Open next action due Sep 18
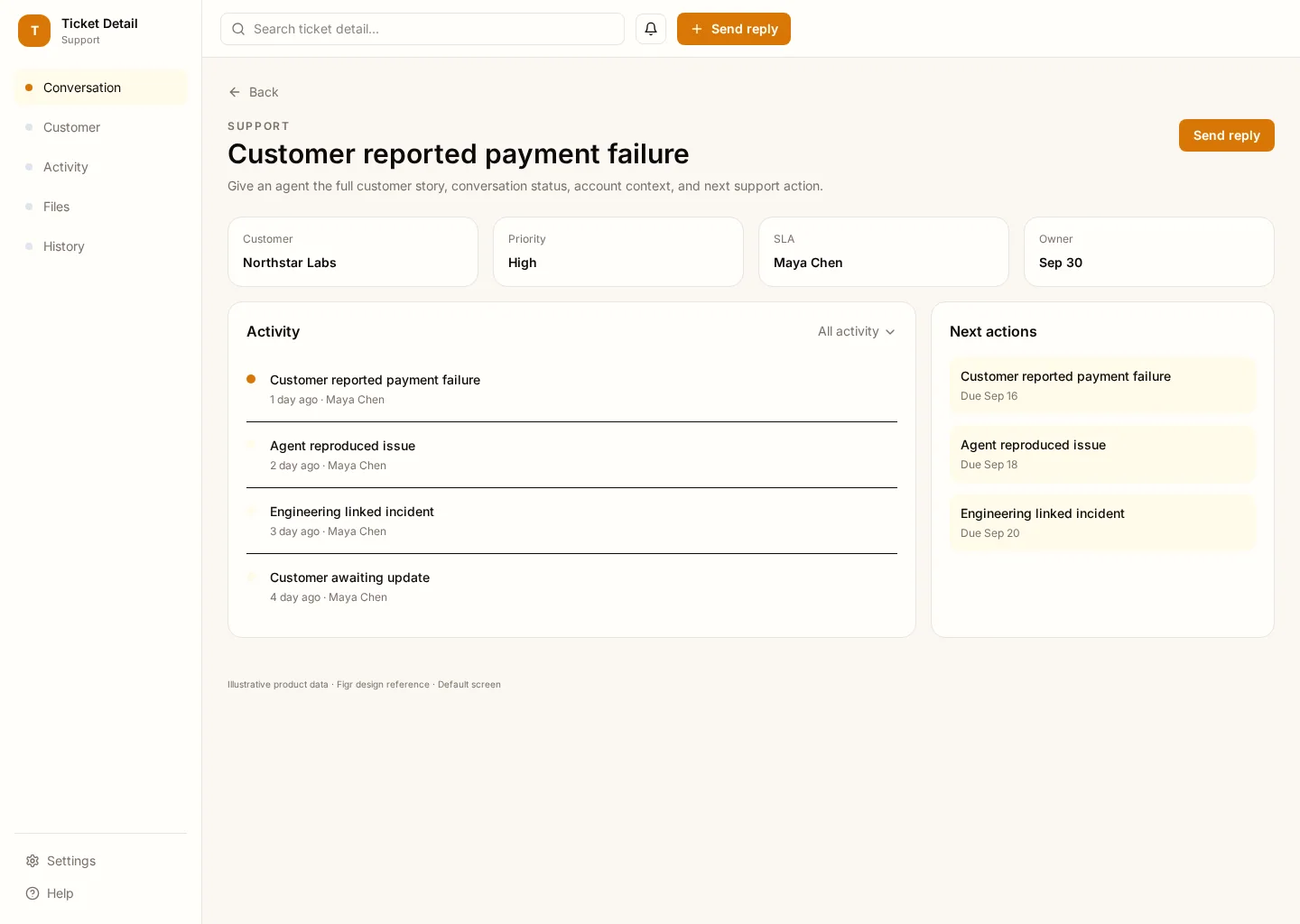This screenshot has width=1300, height=924. 1102,454
